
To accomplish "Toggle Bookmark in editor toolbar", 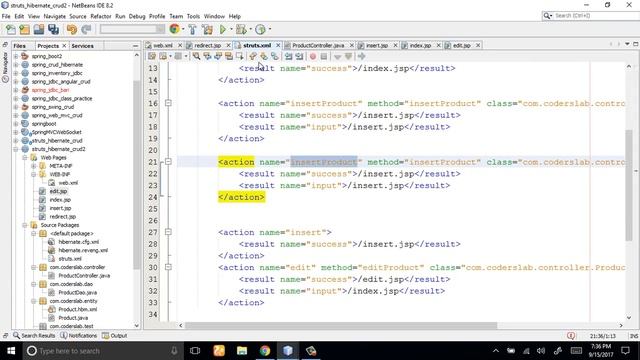I will (x=275, y=56).
